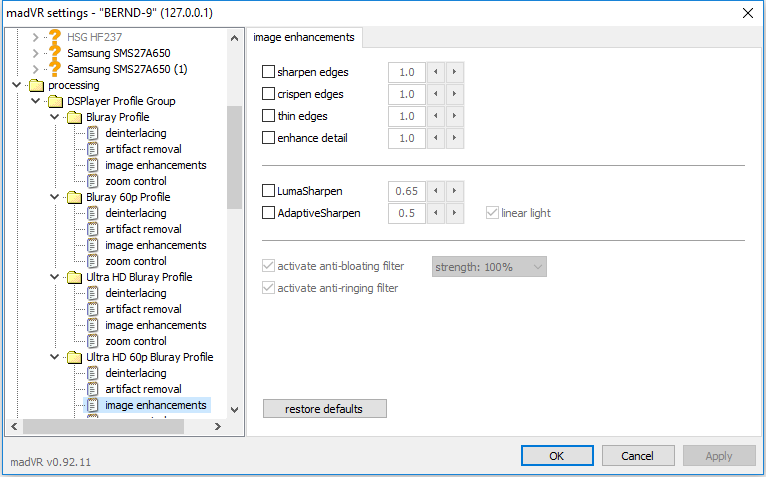This screenshot has width=766, height=477.
Task: Enable the crispen edges checkbox
Action: point(268,94)
